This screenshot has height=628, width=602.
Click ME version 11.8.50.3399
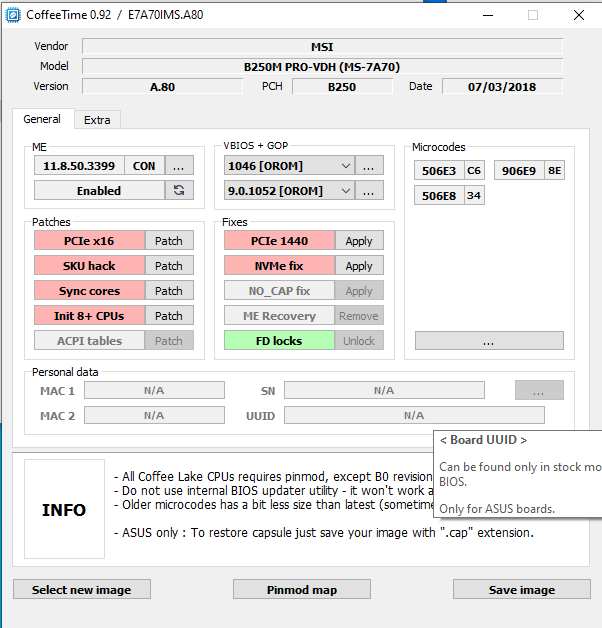79,165
